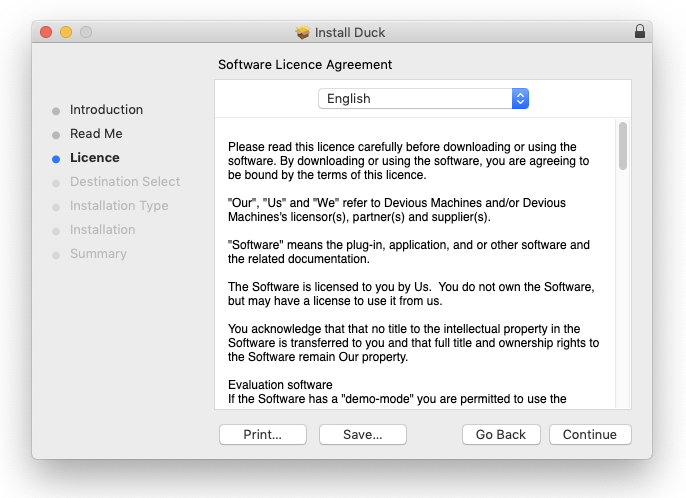The height and width of the screenshot is (498, 686).
Task: Click the package icon beside Install Duck
Action: [x=303, y=32]
